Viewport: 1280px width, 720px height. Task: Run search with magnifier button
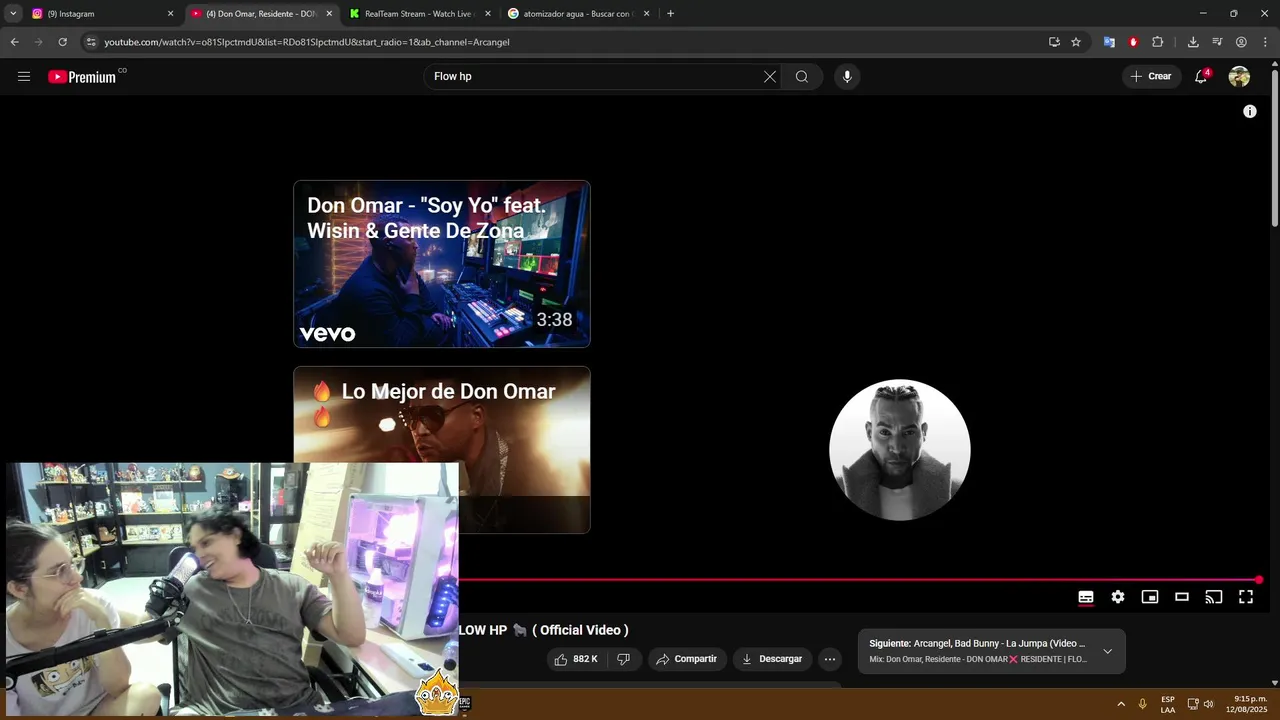point(802,77)
